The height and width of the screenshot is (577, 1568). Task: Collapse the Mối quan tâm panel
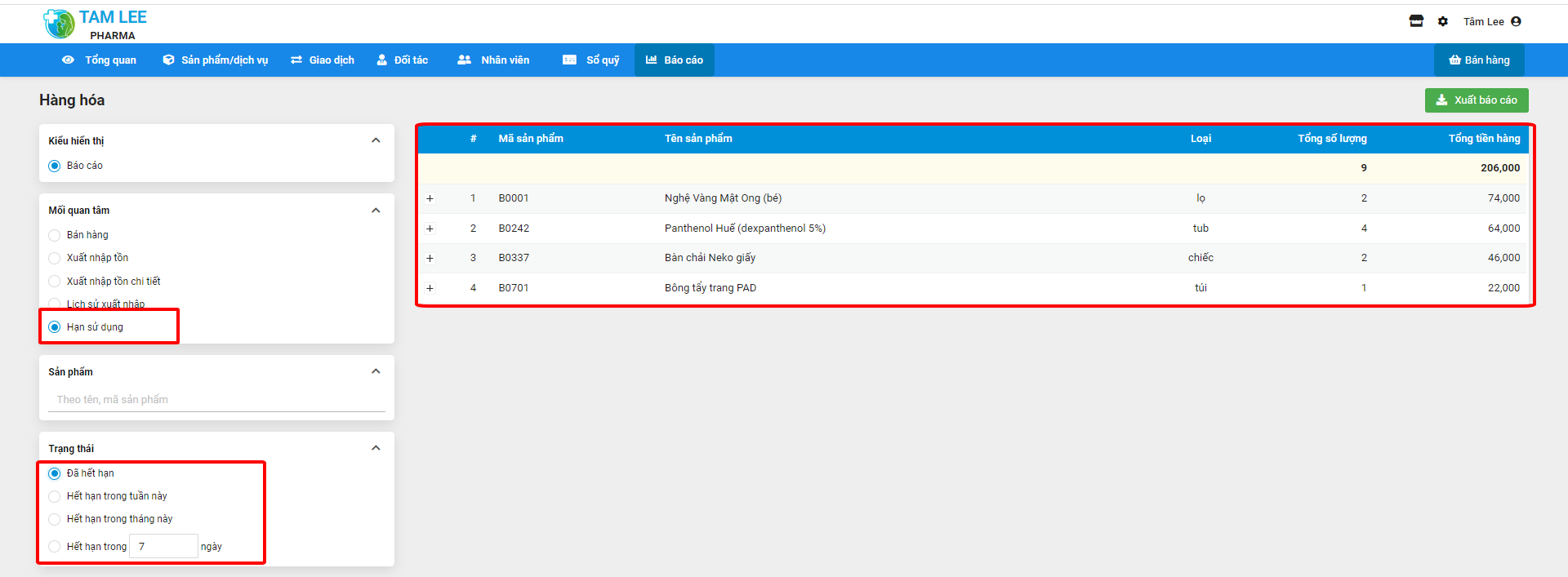point(376,211)
